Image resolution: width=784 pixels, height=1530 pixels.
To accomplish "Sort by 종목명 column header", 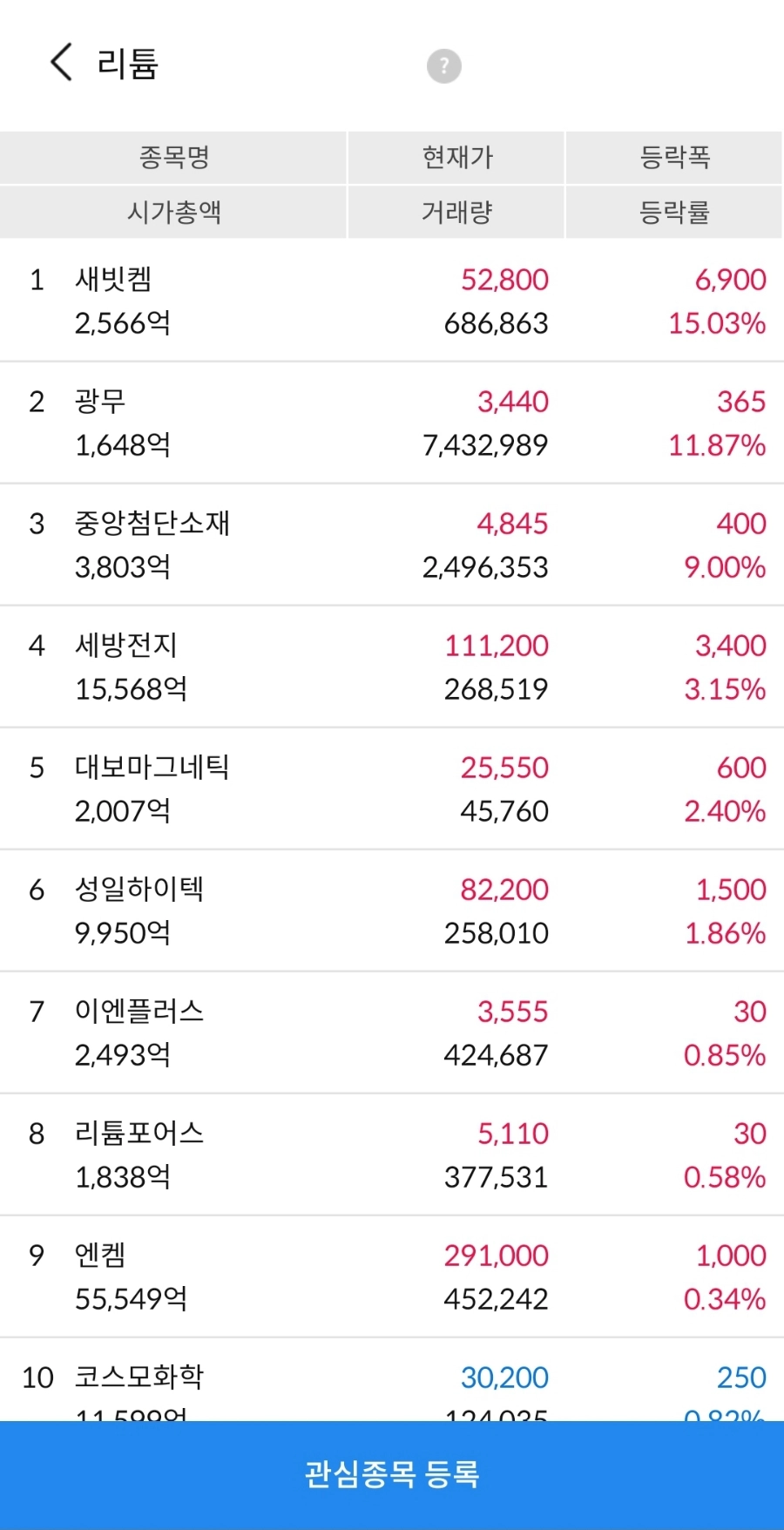I will [173, 157].
